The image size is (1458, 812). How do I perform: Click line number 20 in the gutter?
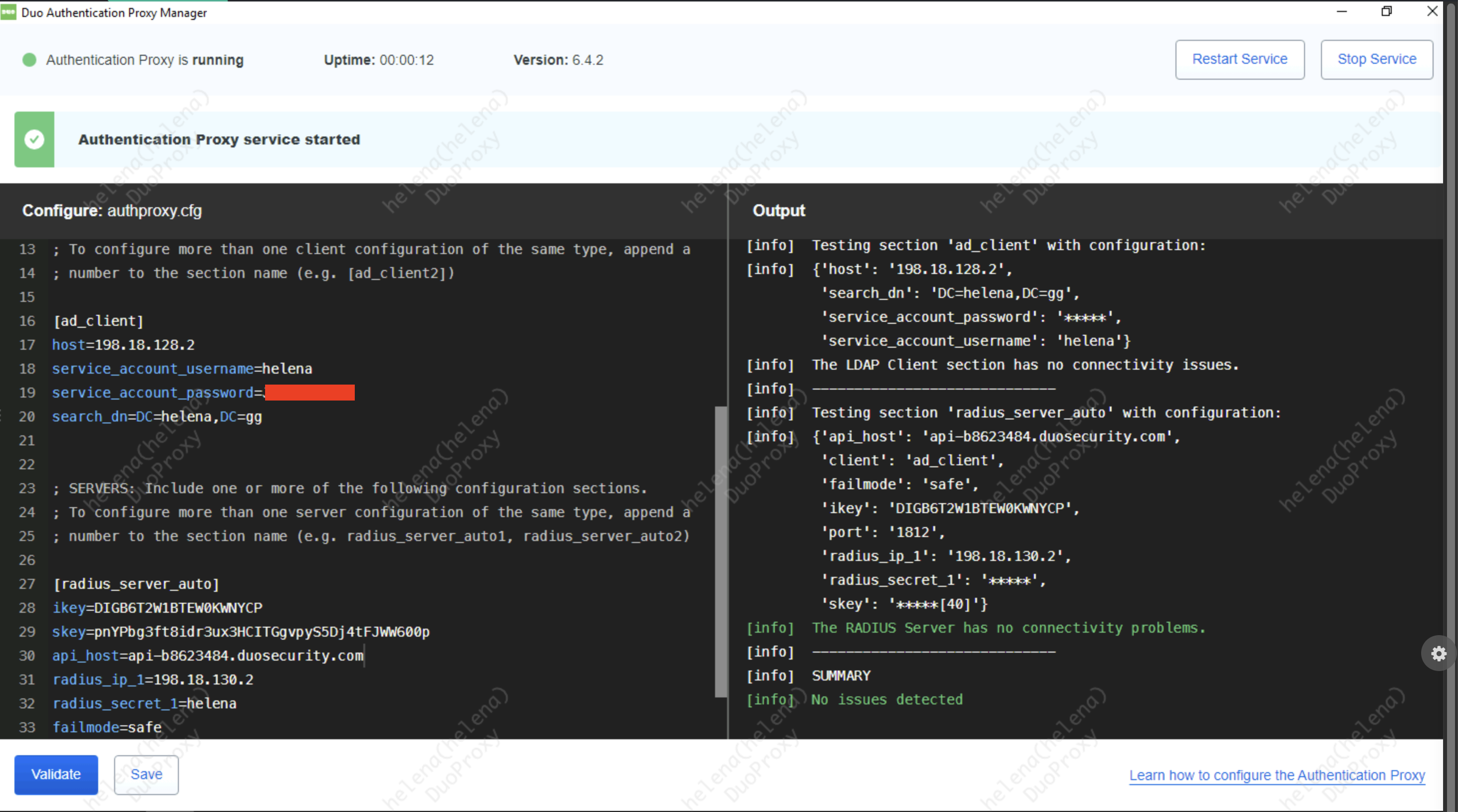coord(26,416)
